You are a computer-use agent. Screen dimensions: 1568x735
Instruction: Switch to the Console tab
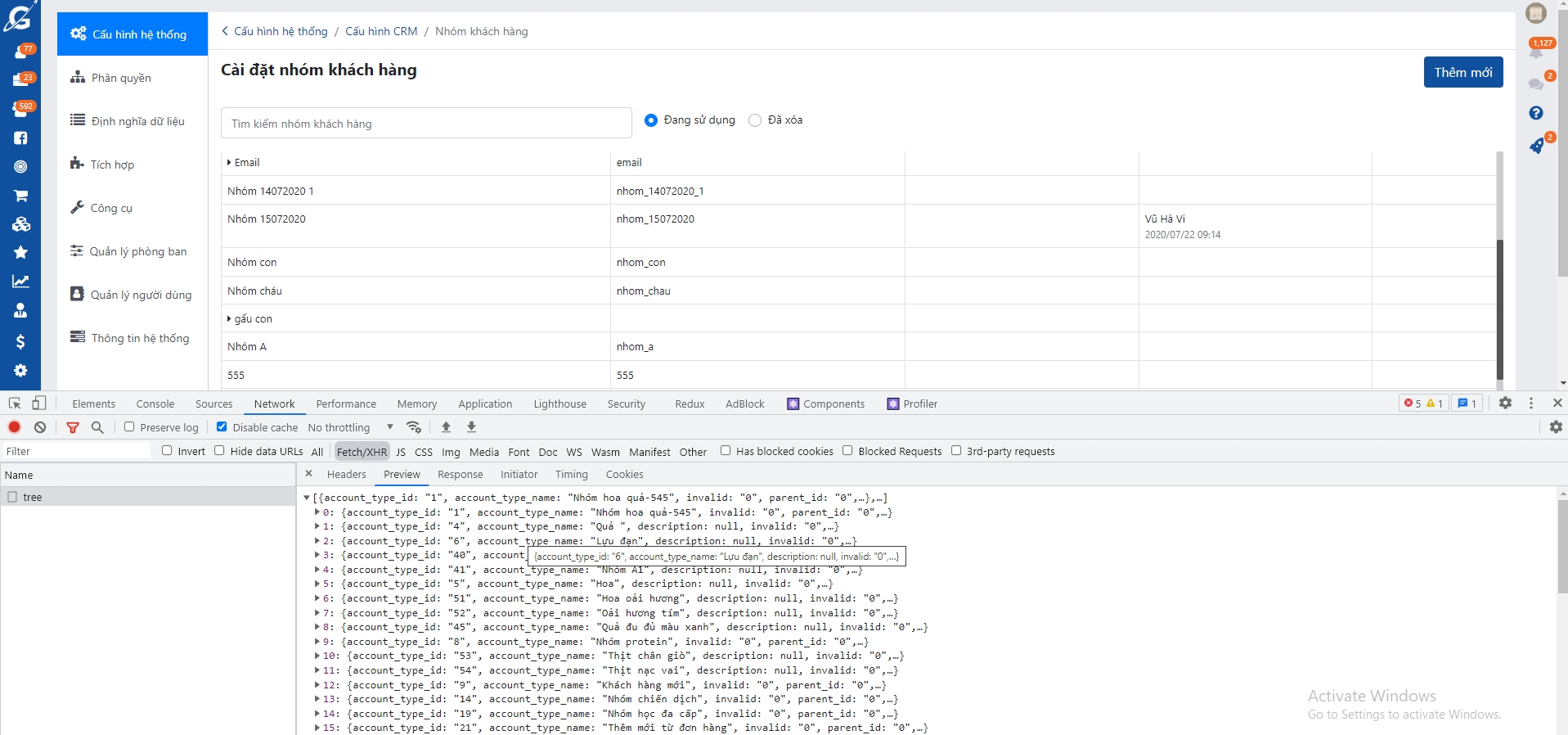155,404
